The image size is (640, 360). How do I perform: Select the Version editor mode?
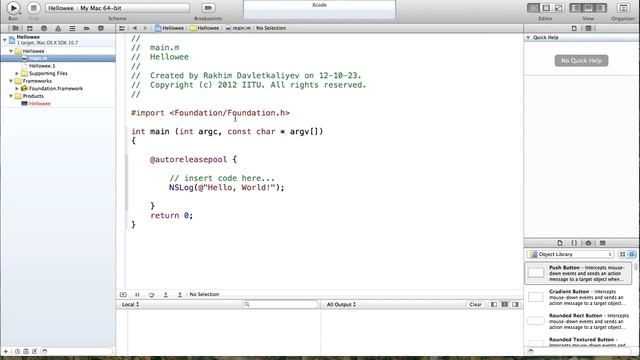[x=559, y=8]
